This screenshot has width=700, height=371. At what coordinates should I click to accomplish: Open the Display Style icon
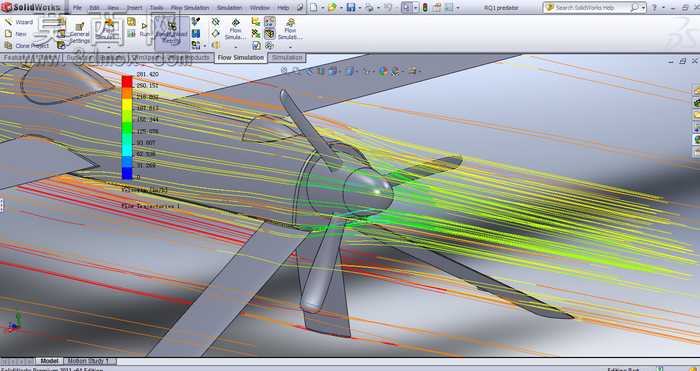tap(350, 71)
